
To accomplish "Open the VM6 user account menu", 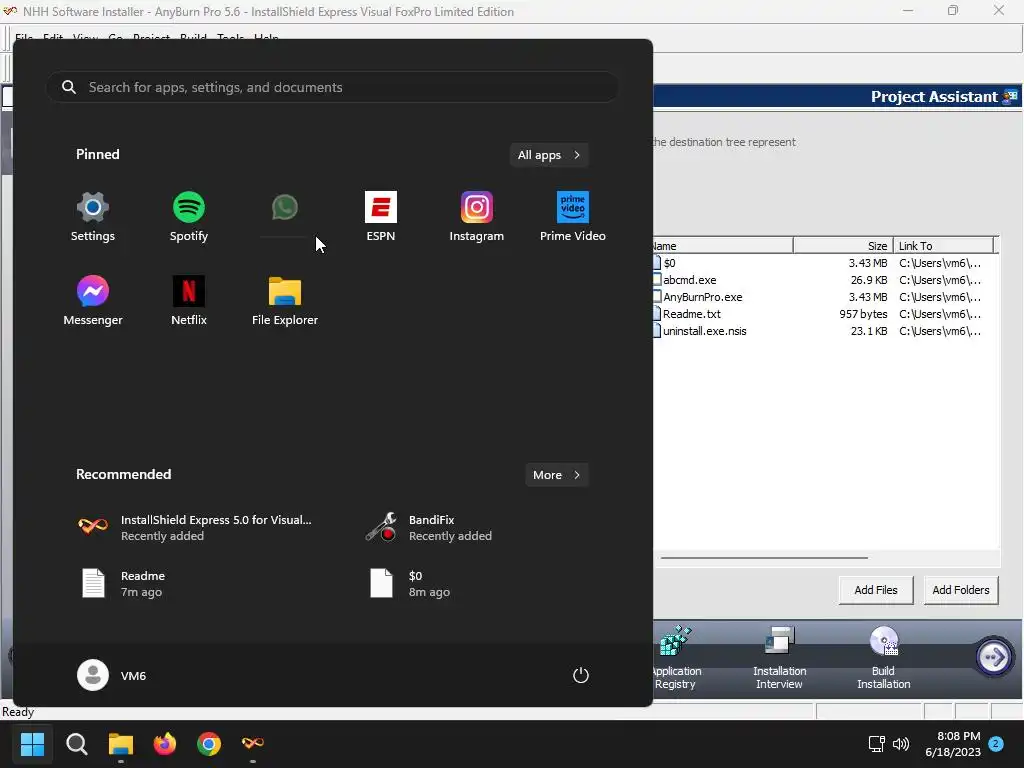I will 112,675.
